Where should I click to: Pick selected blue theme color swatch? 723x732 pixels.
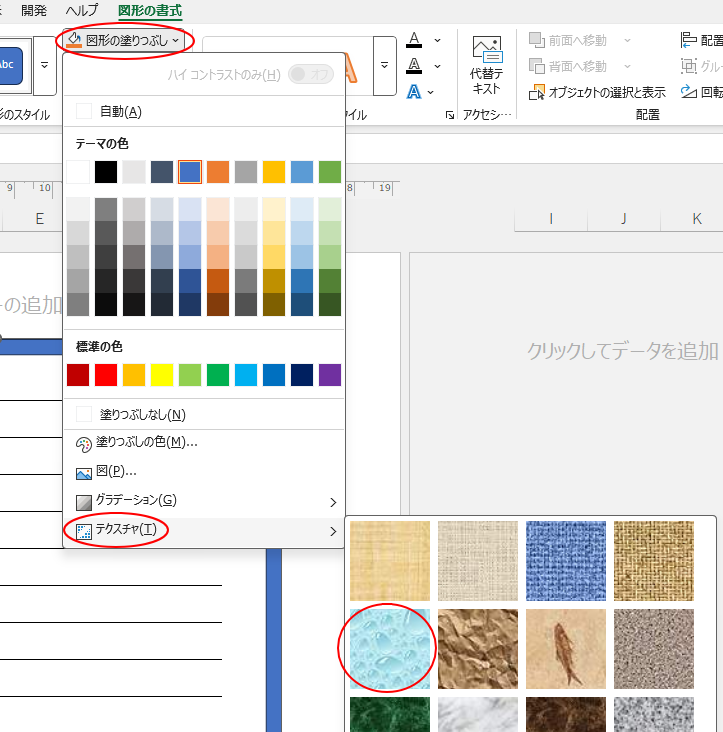point(190,172)
